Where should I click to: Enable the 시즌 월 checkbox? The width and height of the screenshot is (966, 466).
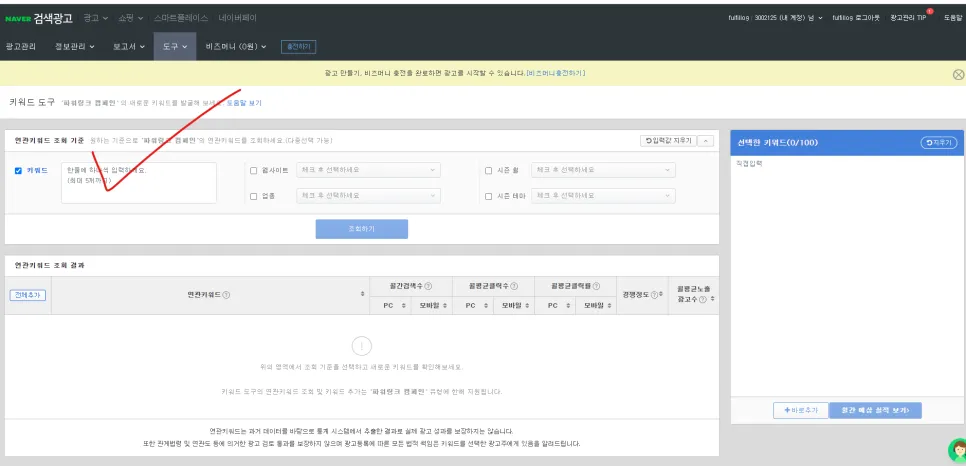click(489, 171)
